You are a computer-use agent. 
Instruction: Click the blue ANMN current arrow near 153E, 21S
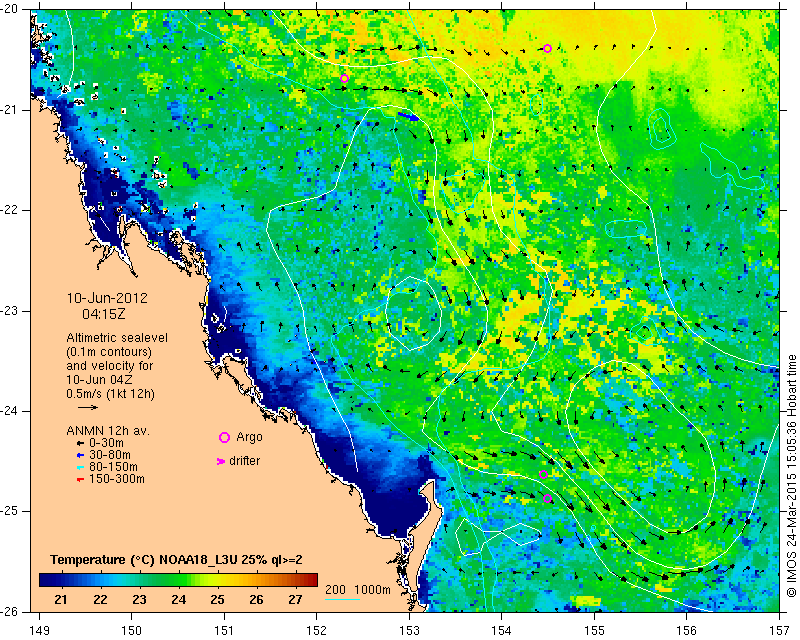408,117
